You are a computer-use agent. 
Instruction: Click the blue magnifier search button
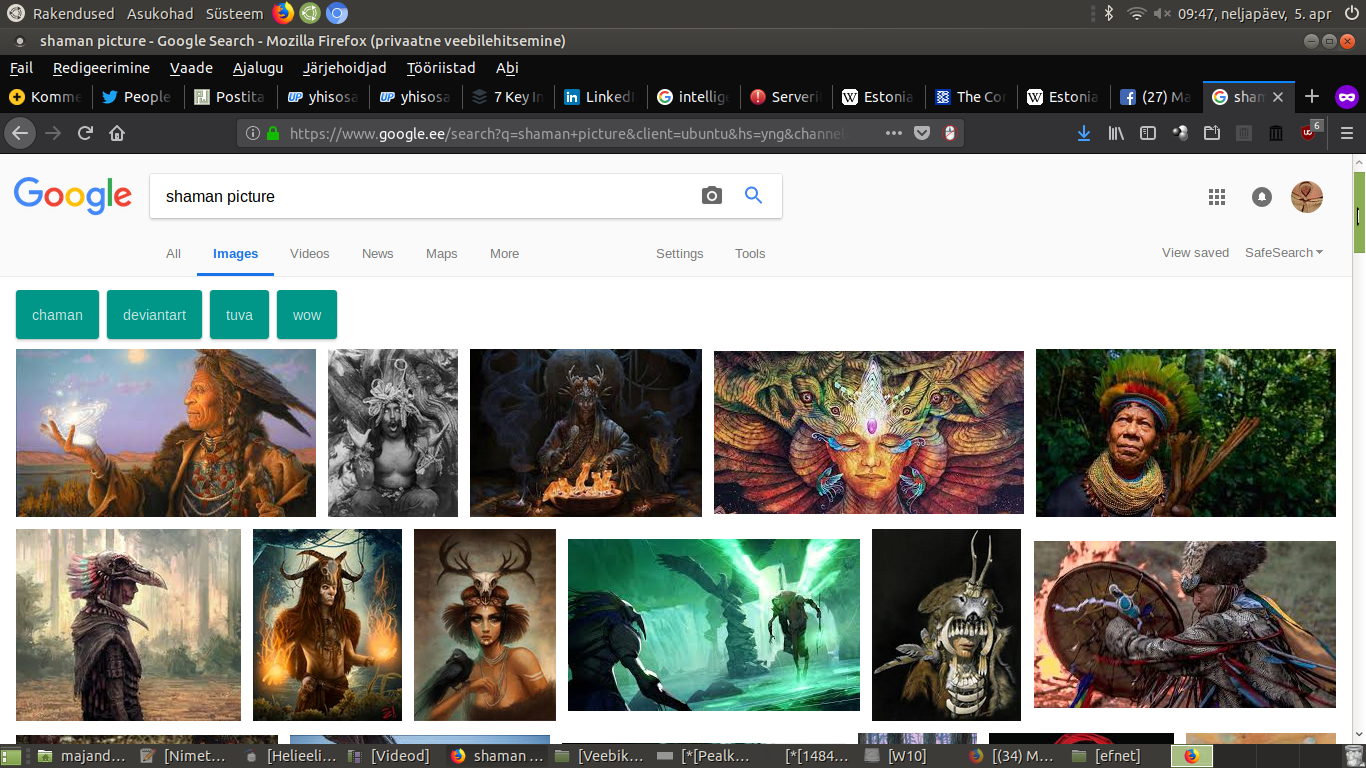754,196
